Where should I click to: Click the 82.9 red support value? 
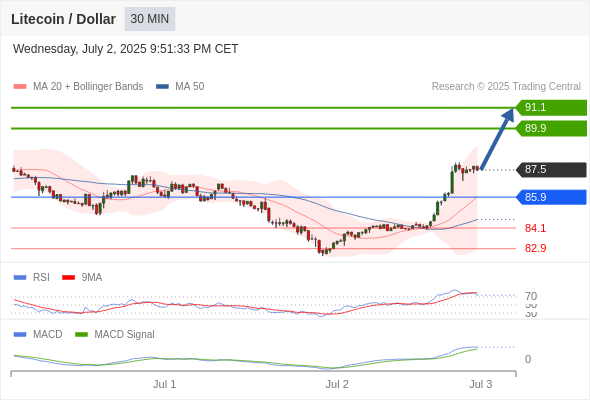point(535,248)
